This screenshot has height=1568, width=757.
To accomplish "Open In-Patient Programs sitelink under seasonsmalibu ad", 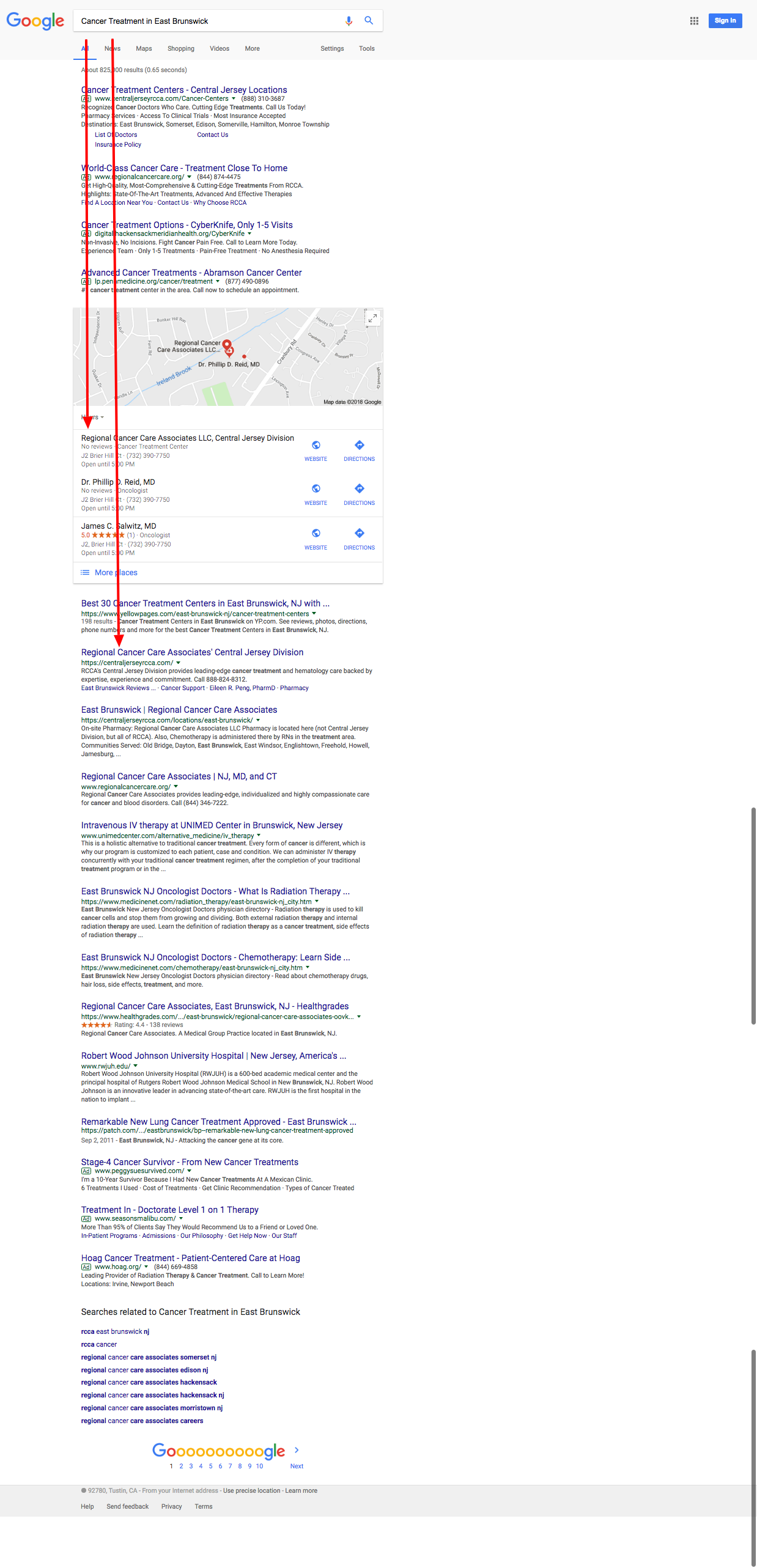I will pos(109,1236).
